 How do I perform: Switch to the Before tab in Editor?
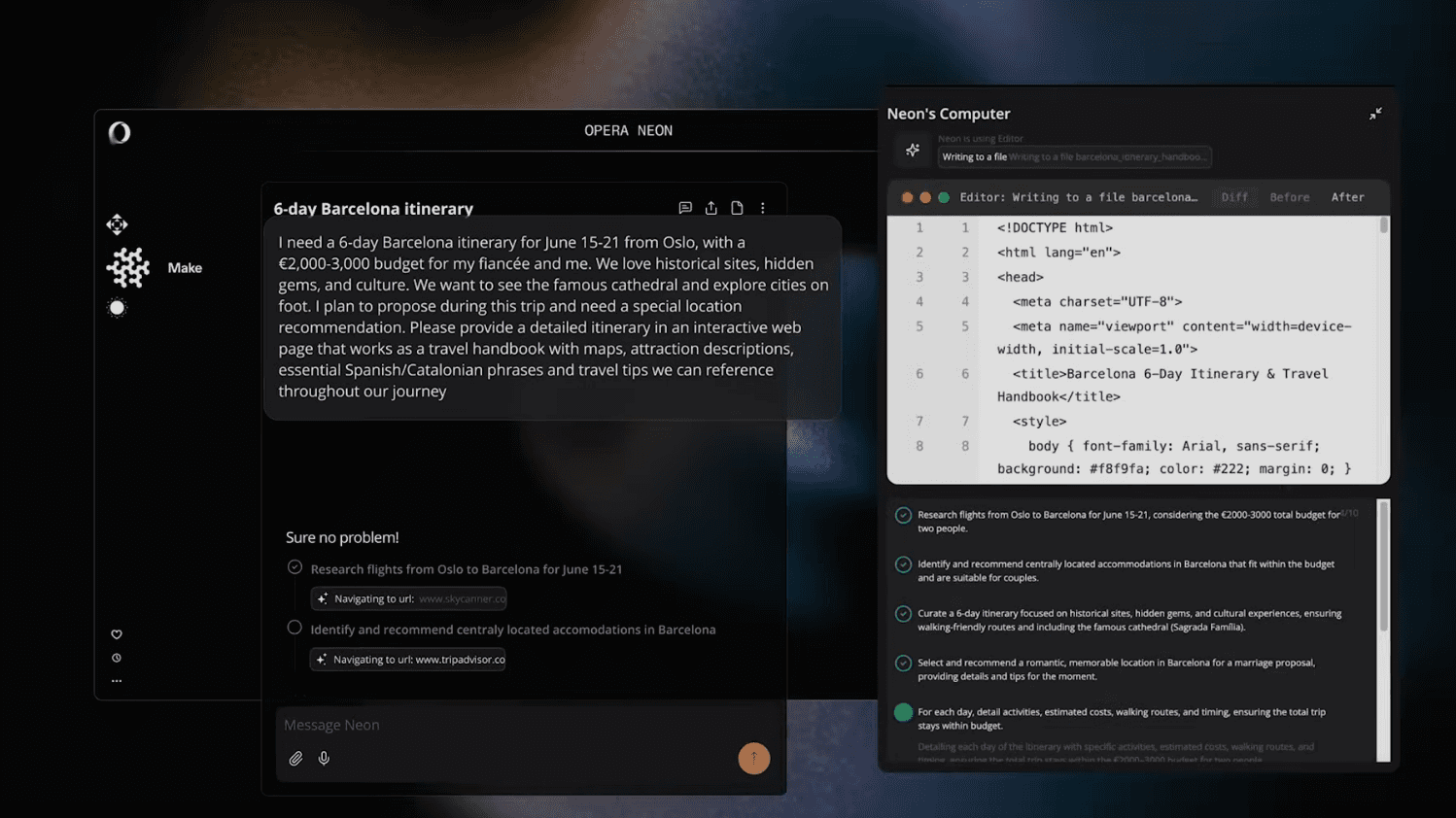click(x=1290, y=197)
